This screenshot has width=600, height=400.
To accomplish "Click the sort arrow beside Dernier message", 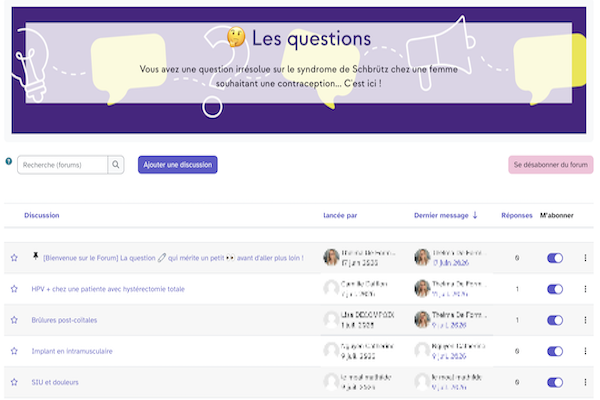I will click(475, 215).
